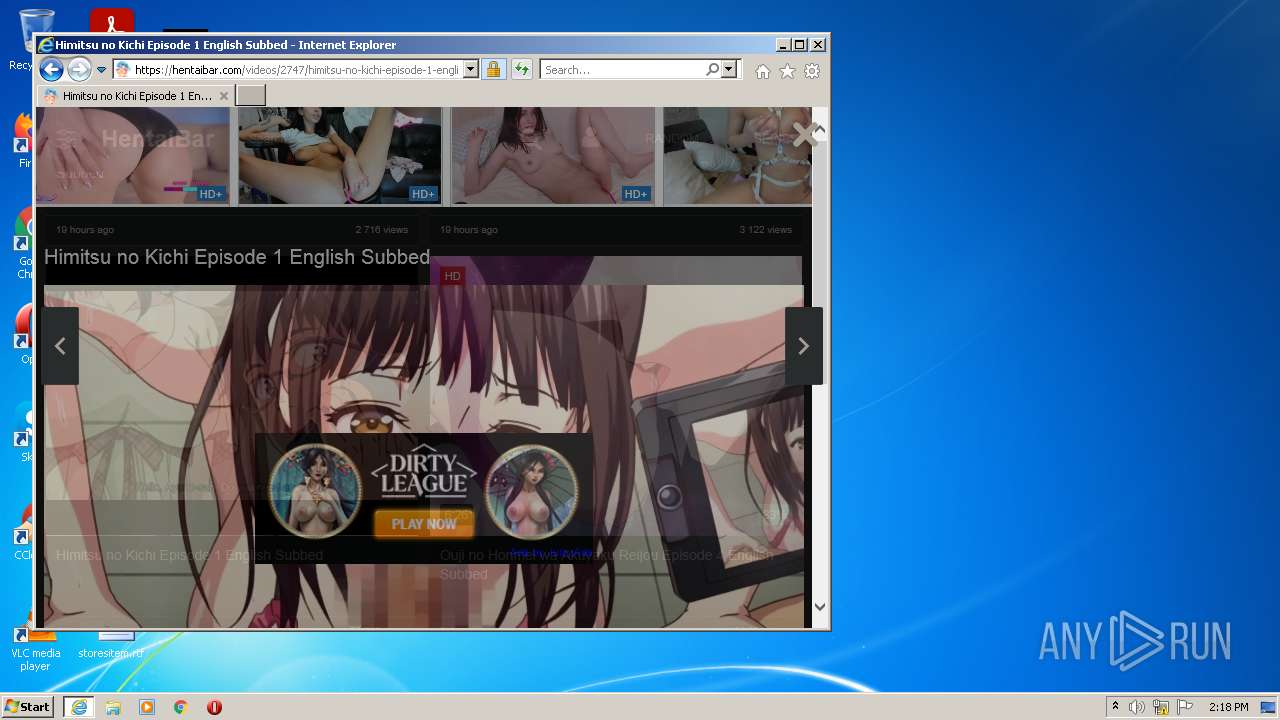Click the Show desktop strip
This screenshot has height=720, width=1280.
click(1269, 707)
